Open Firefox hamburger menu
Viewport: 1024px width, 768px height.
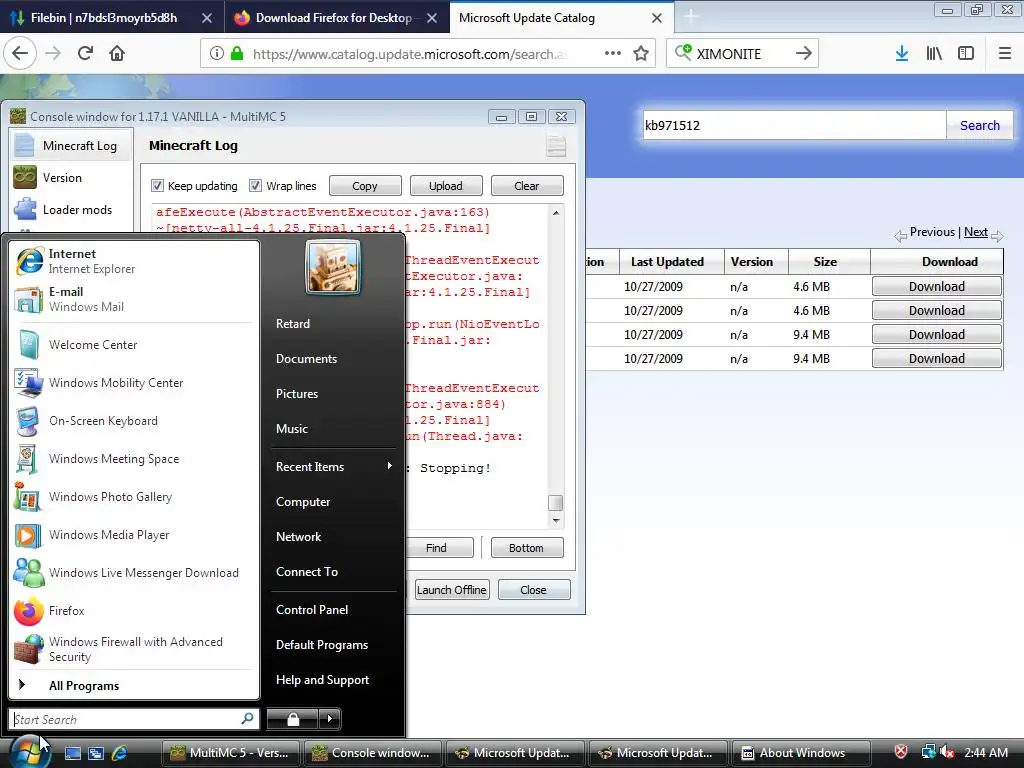tap(1005, 54)
